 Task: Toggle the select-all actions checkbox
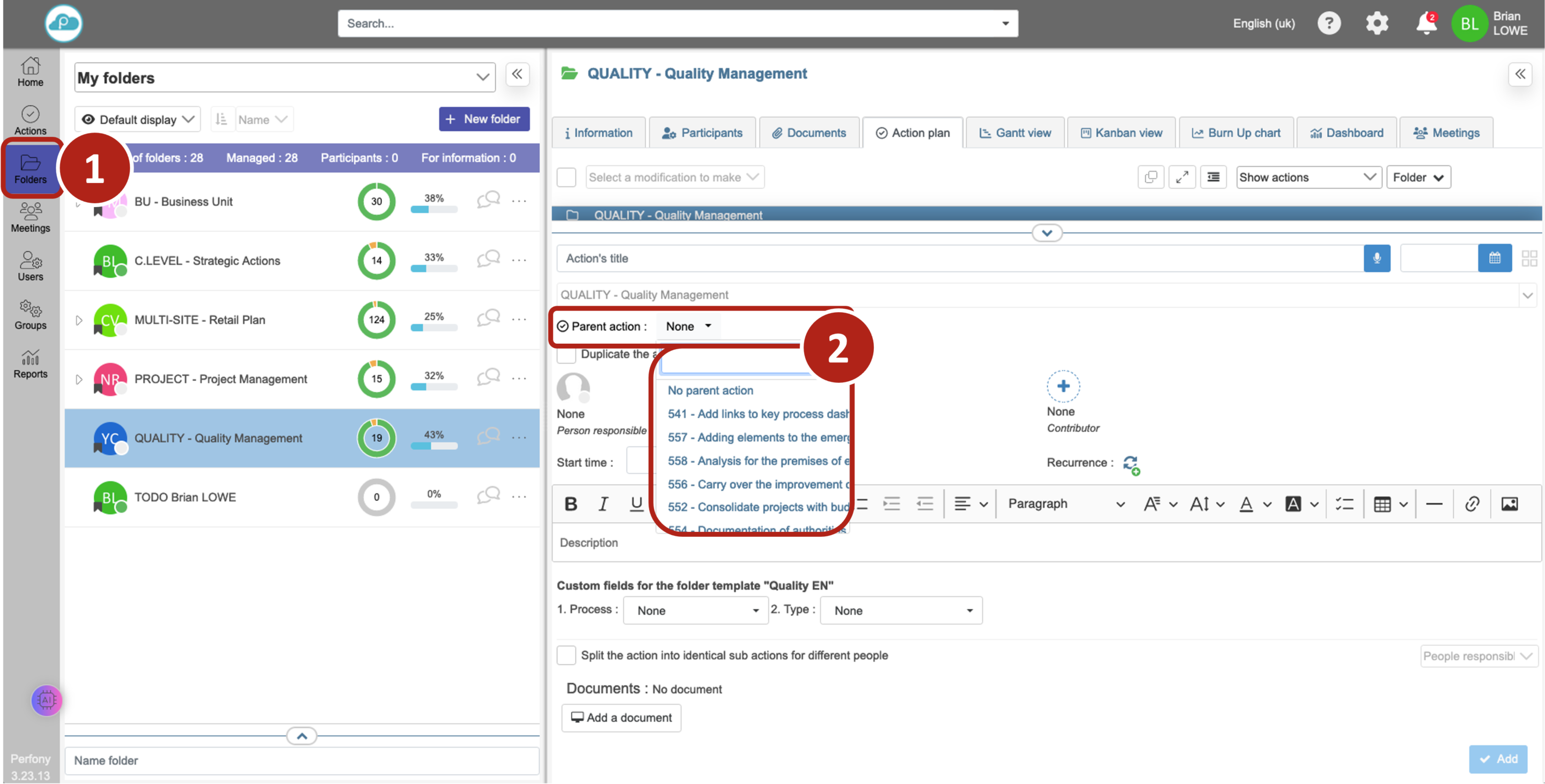click(x=566, y=177)
